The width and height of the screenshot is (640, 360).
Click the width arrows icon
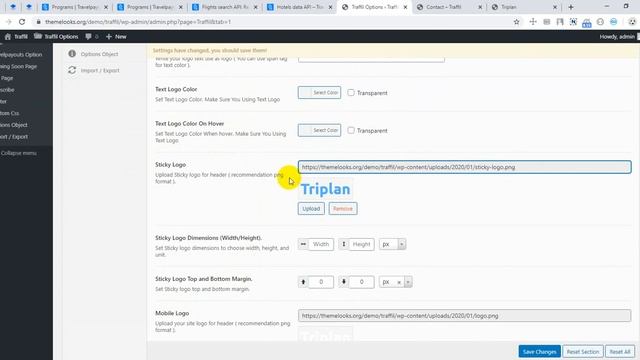(x=303, y=244)
